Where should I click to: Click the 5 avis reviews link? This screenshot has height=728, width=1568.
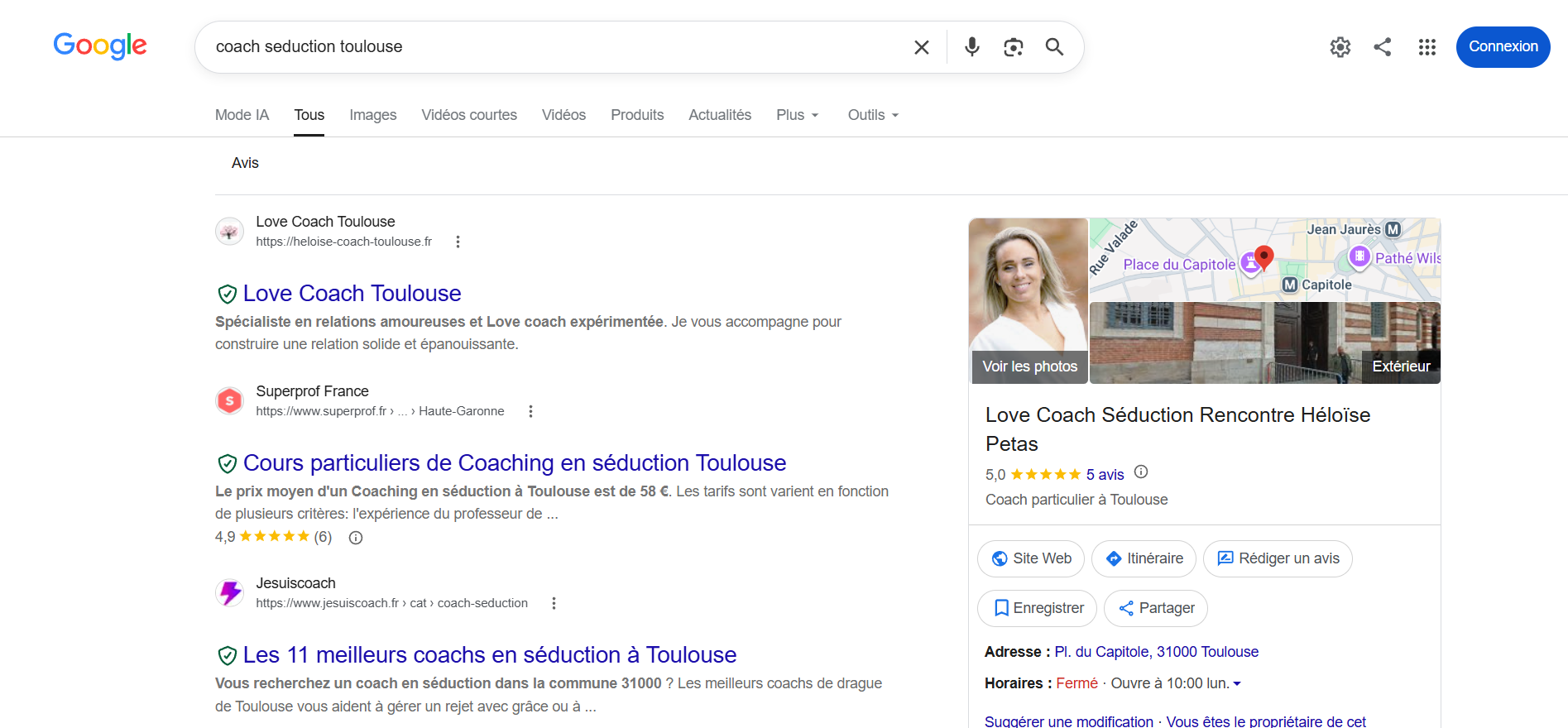1105,475
